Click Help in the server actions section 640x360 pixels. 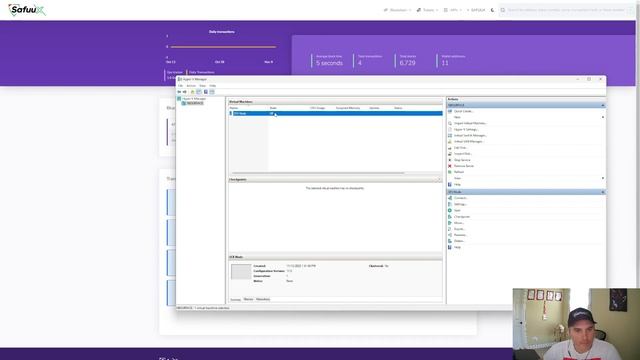(457, 184)
